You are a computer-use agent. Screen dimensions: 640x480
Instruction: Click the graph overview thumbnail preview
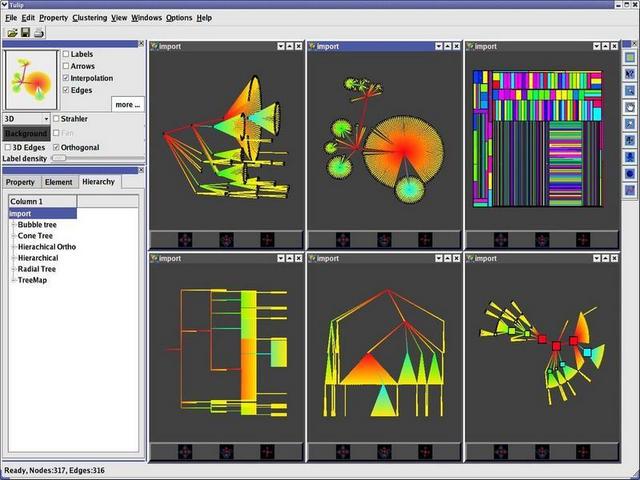pos(30,79)
